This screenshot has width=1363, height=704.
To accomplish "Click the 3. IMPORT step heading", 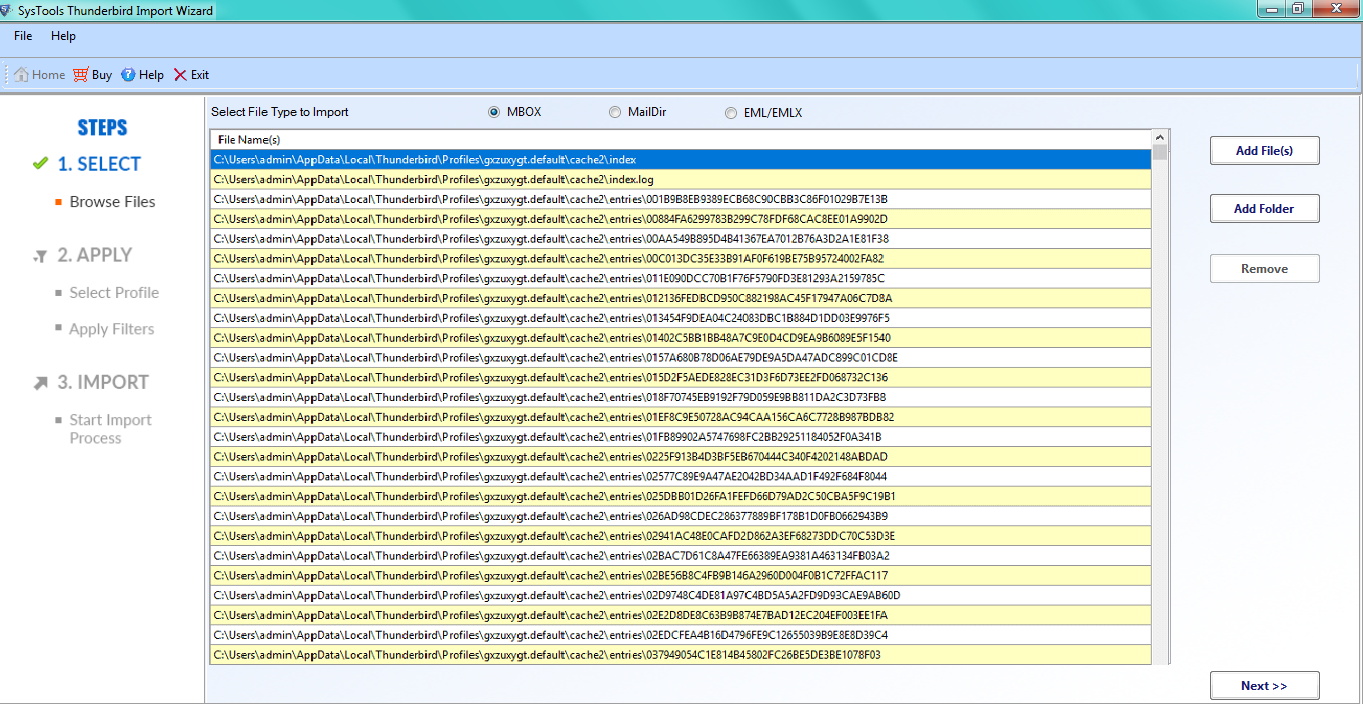I will (x=103, y=382).
